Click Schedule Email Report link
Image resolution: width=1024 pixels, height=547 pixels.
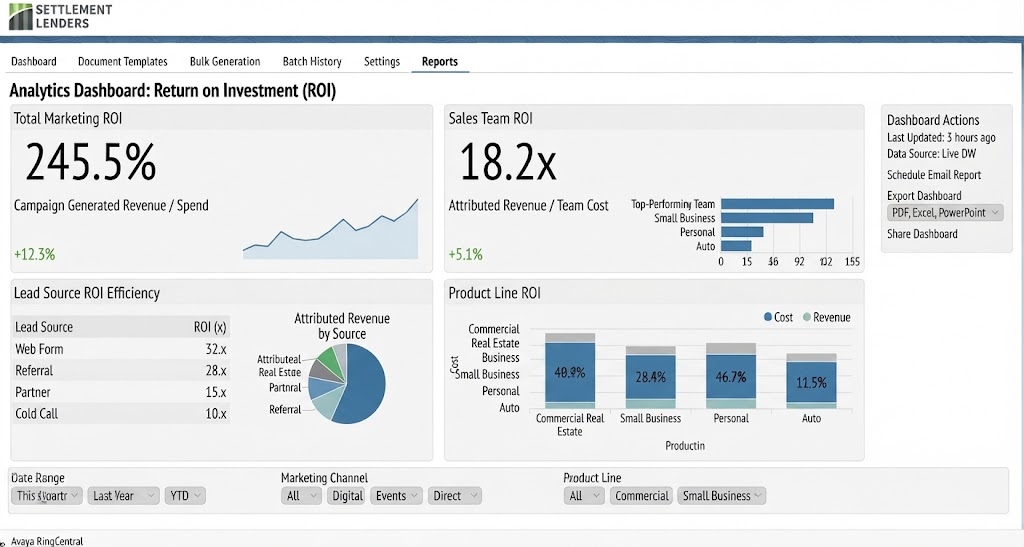tap(934, 175)
